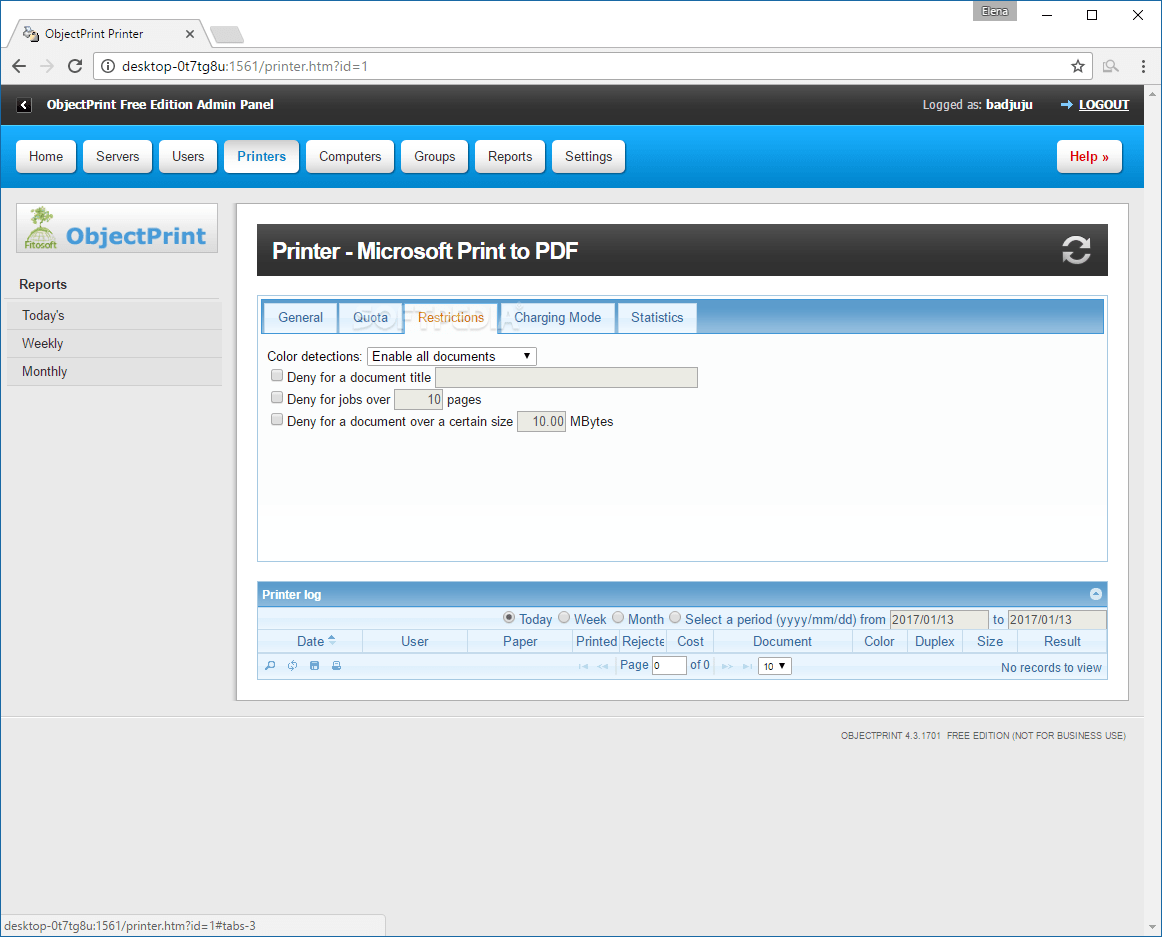
Task: Enable Deny for a document title checkbox
Action: point(276,376)
